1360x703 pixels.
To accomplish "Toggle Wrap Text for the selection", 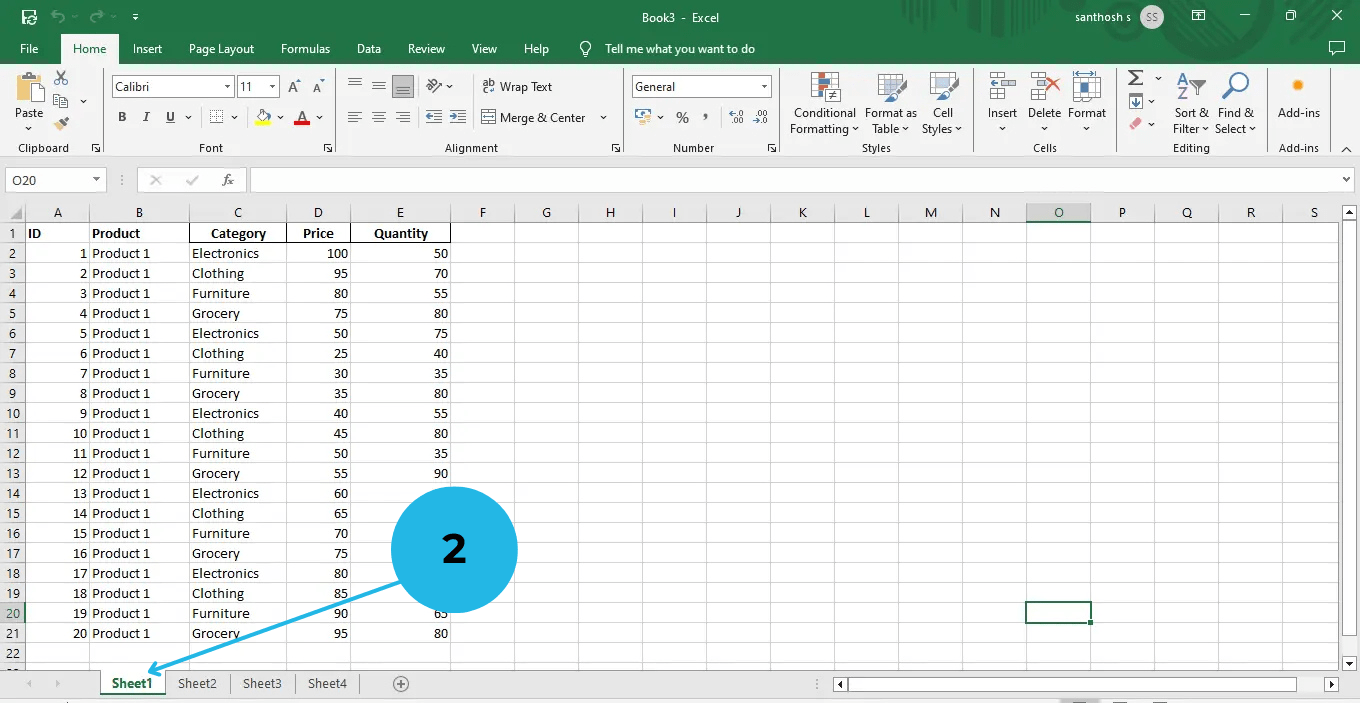I will (517, 86).
